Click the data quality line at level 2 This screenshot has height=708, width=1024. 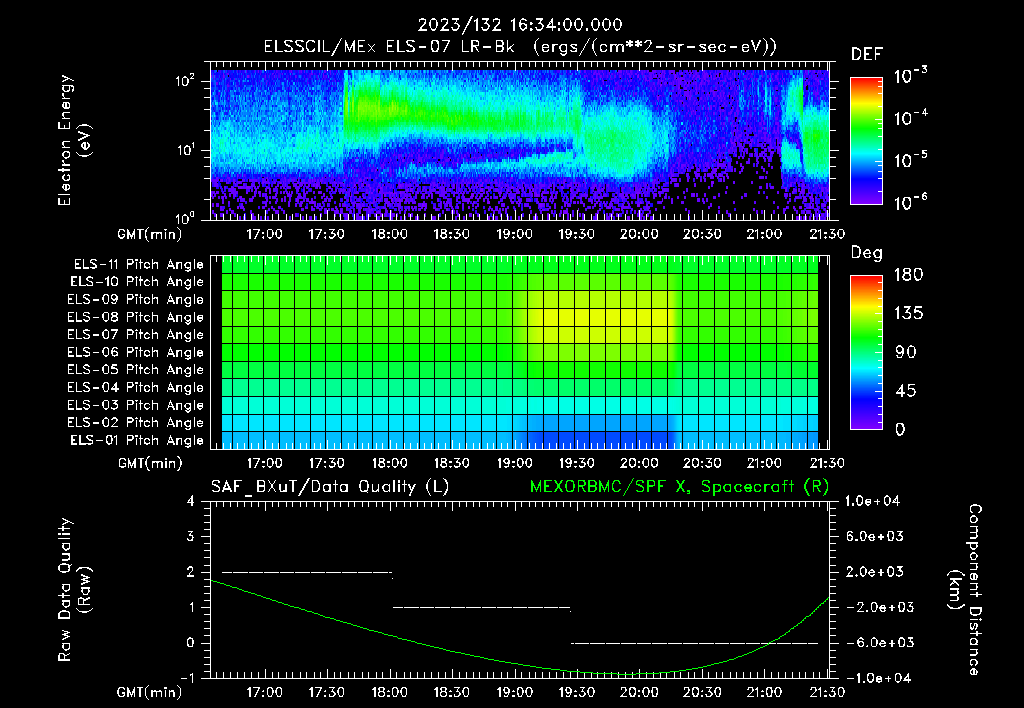[x=307, y=572]
